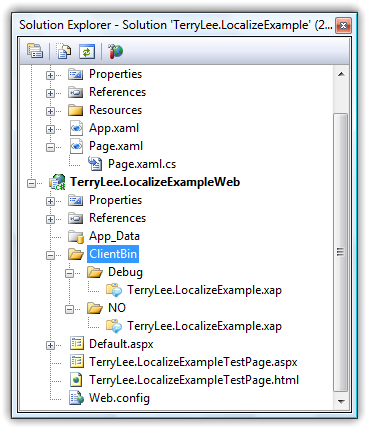Image resolution: width=368 pixels, height=429 pixels.
Task: Expand the first Properties node
Action: pyautogui.click(x=50, y=75)
